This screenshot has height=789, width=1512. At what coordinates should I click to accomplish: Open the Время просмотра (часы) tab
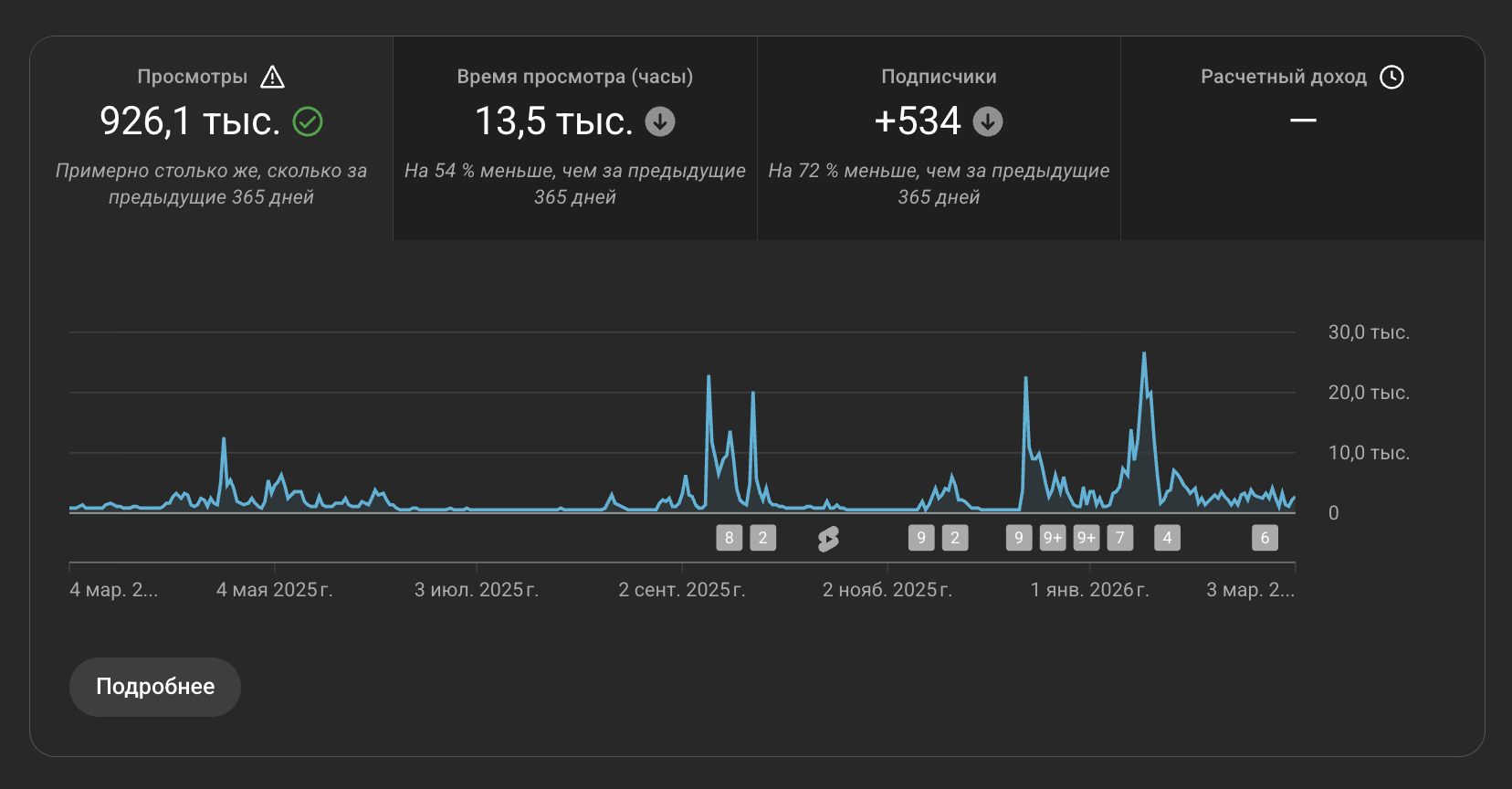click(x=574, y=139)
